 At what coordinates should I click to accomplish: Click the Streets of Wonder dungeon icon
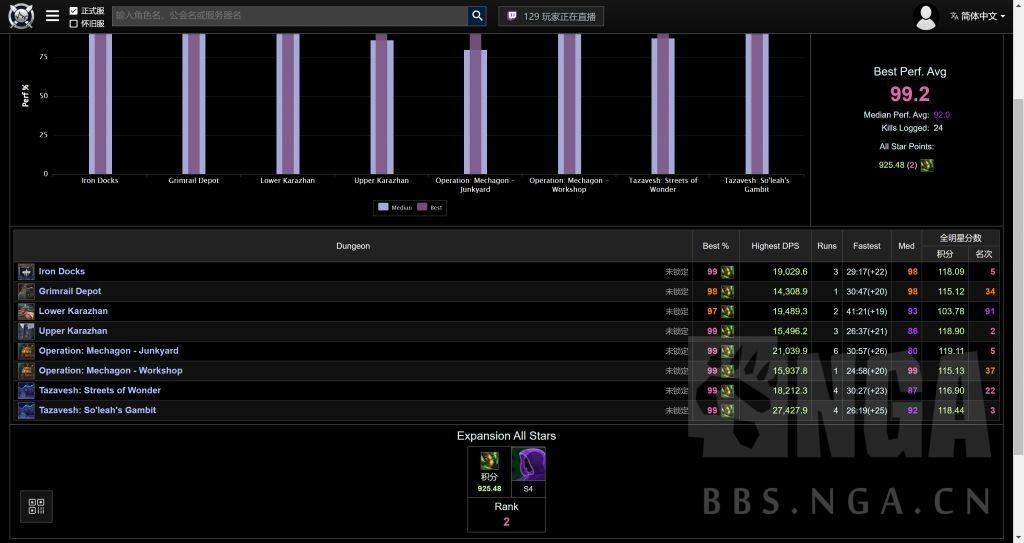pos(26,391)
